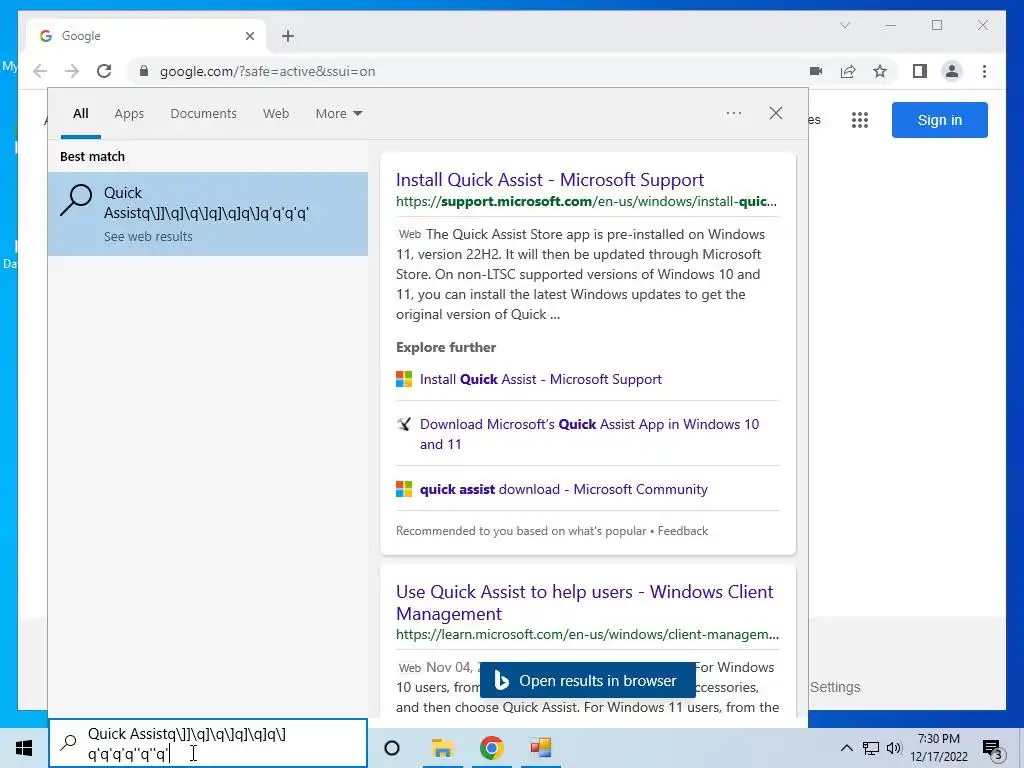Open the Windows Start menu

coord(24,748)
